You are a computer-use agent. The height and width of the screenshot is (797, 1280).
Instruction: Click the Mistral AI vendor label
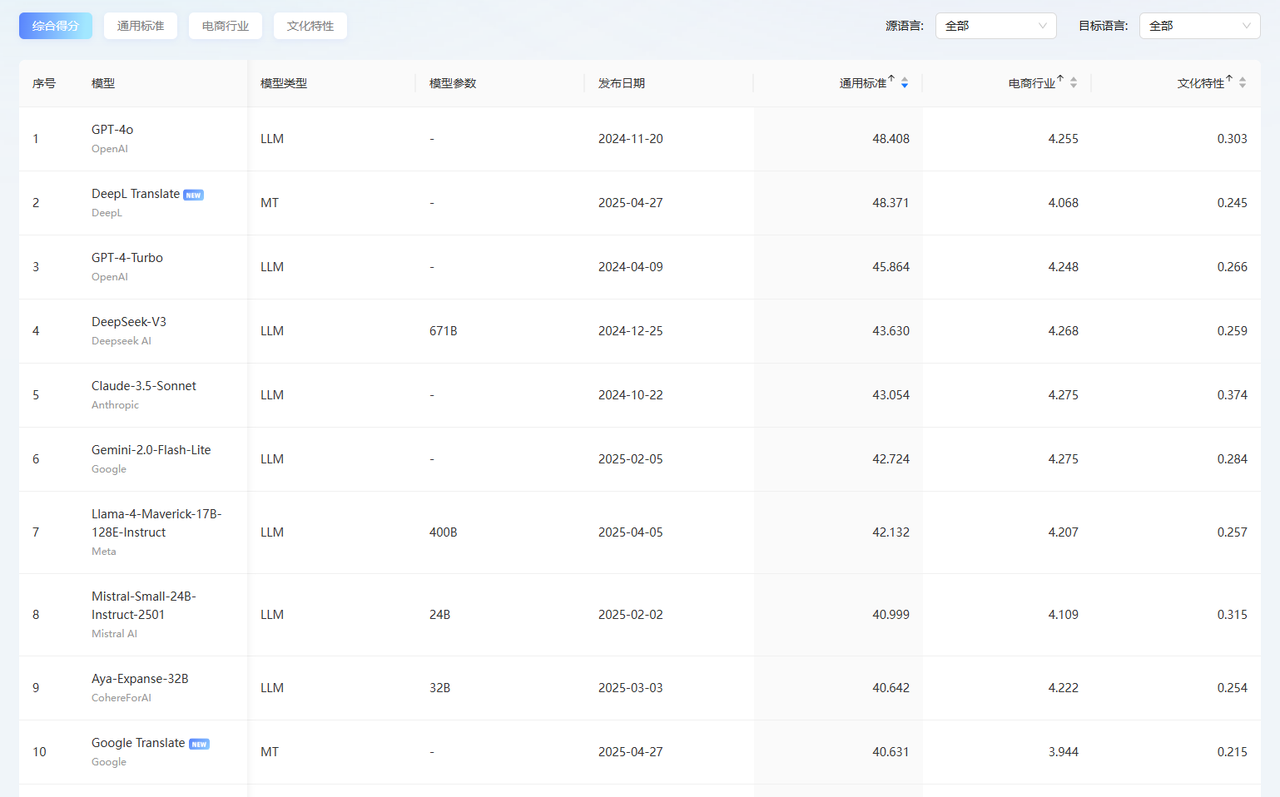114,634
